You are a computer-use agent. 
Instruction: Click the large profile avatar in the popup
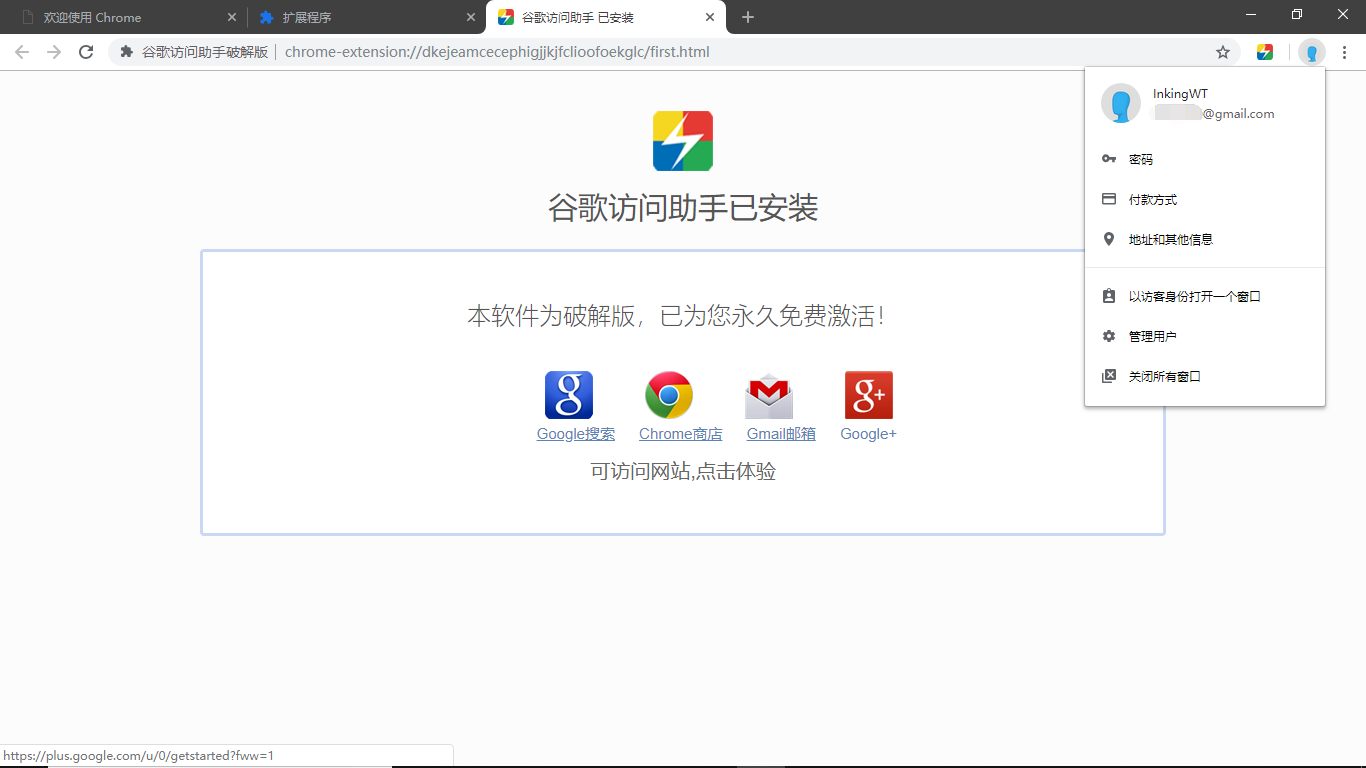click(x=1121, y=103)
